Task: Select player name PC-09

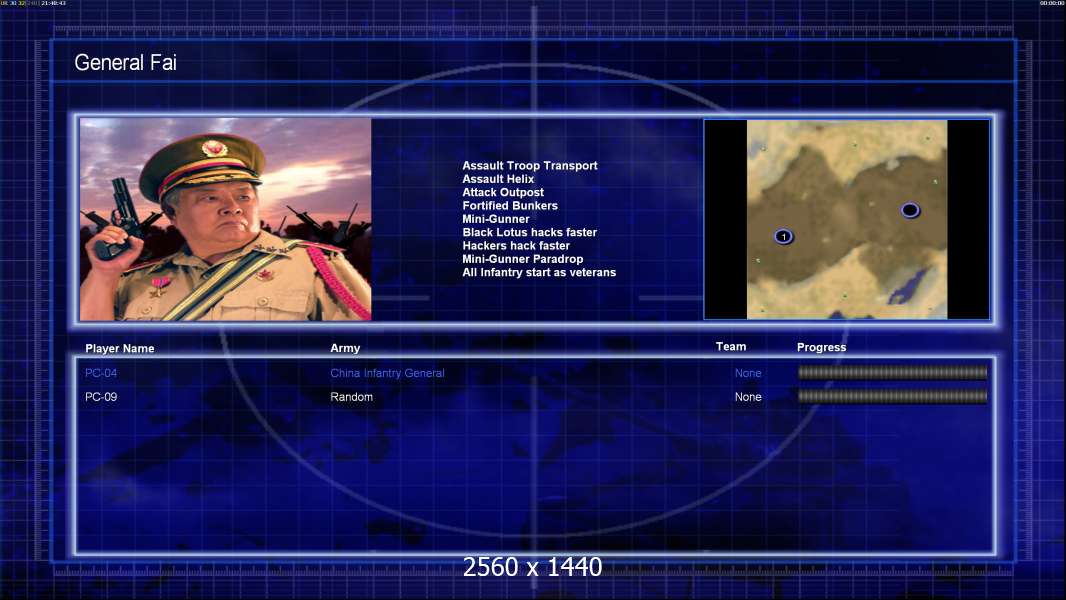Action: 101,397
